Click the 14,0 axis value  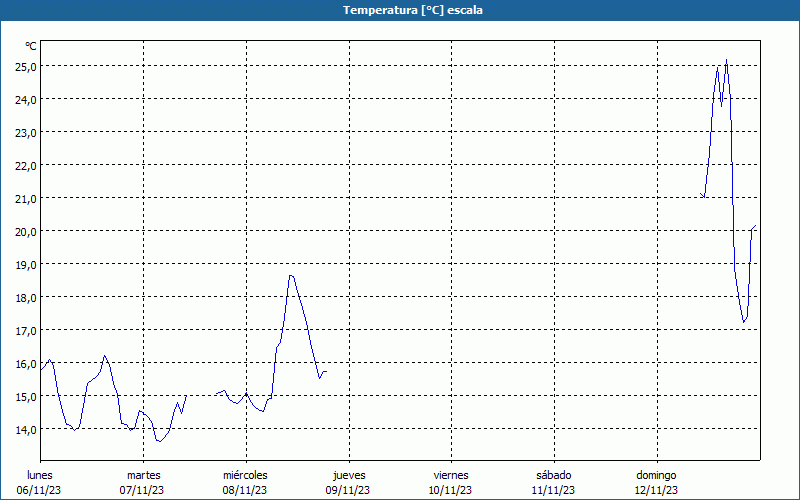tap(26, 430)
